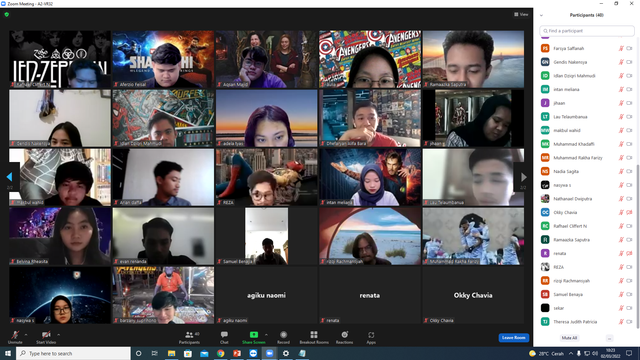
Task: Select intan meliana in participant list
Action: pyautogui.click(x=587, y=89)
